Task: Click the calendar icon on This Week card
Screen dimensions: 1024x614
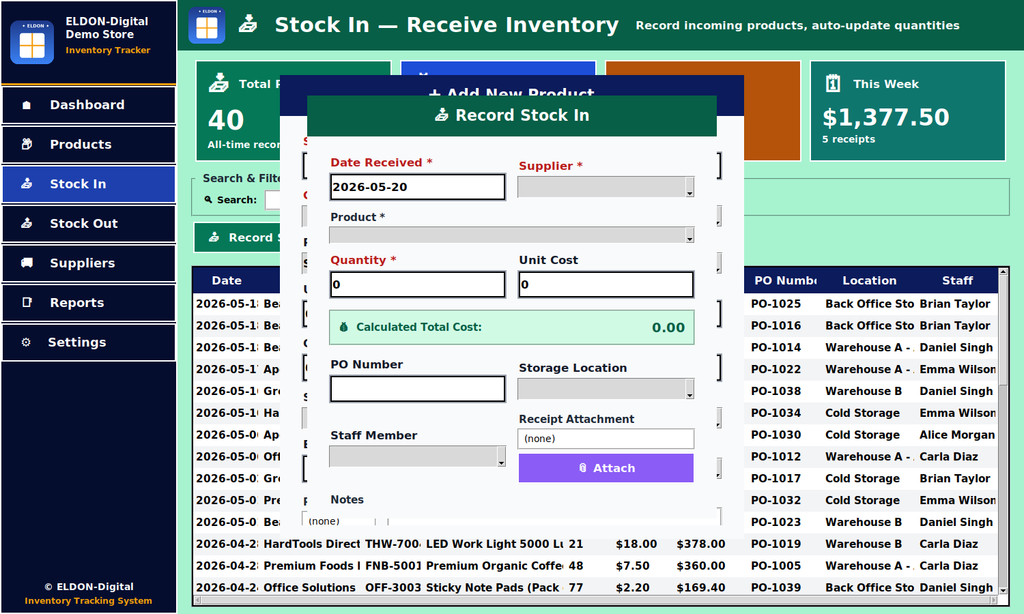Action: point(833,84)
